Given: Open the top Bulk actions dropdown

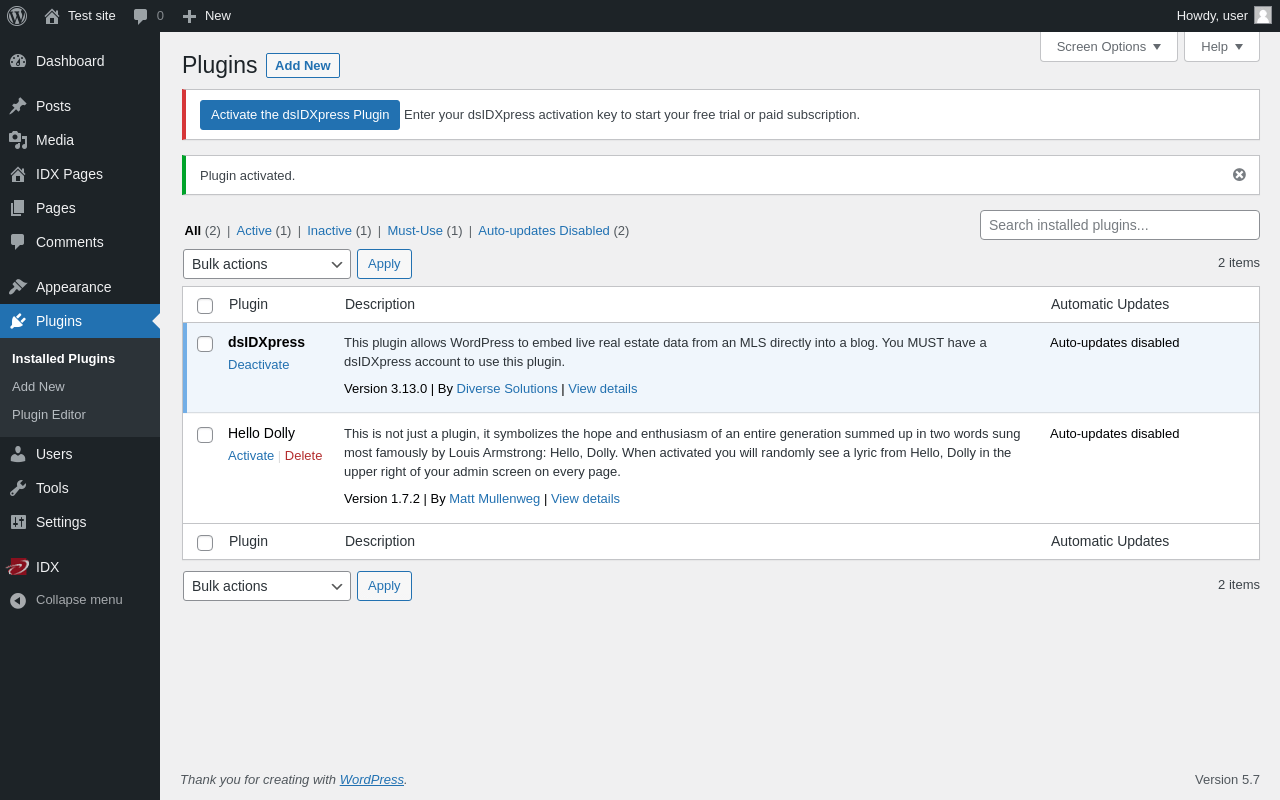Looking at the screenshot, I should [267, 264].
